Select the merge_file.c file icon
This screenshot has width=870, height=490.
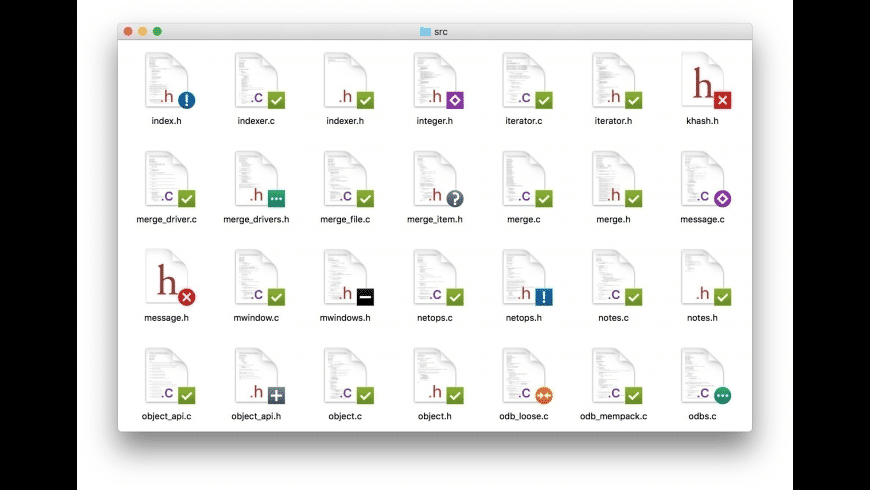coord(347,179)
